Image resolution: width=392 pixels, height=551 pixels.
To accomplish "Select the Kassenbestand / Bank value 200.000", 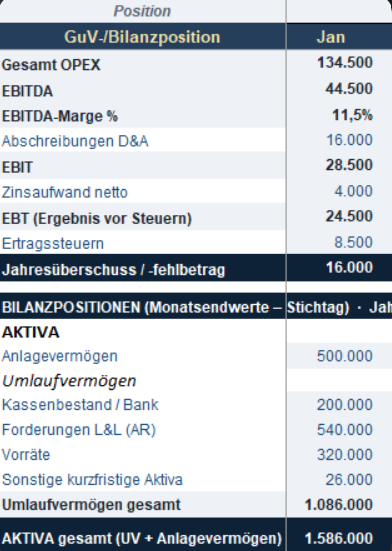I will tap(345, 405).
